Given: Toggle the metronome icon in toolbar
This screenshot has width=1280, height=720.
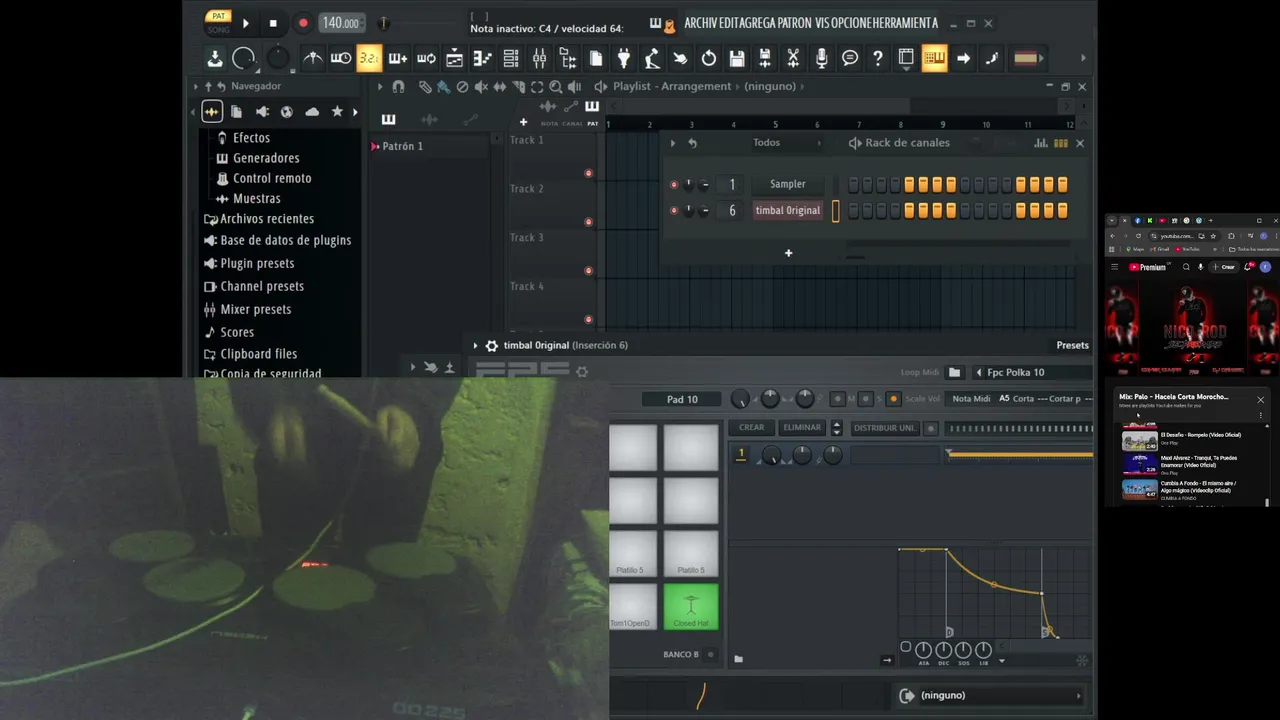Looking at the screenshot, I should [x=313, y=58].
